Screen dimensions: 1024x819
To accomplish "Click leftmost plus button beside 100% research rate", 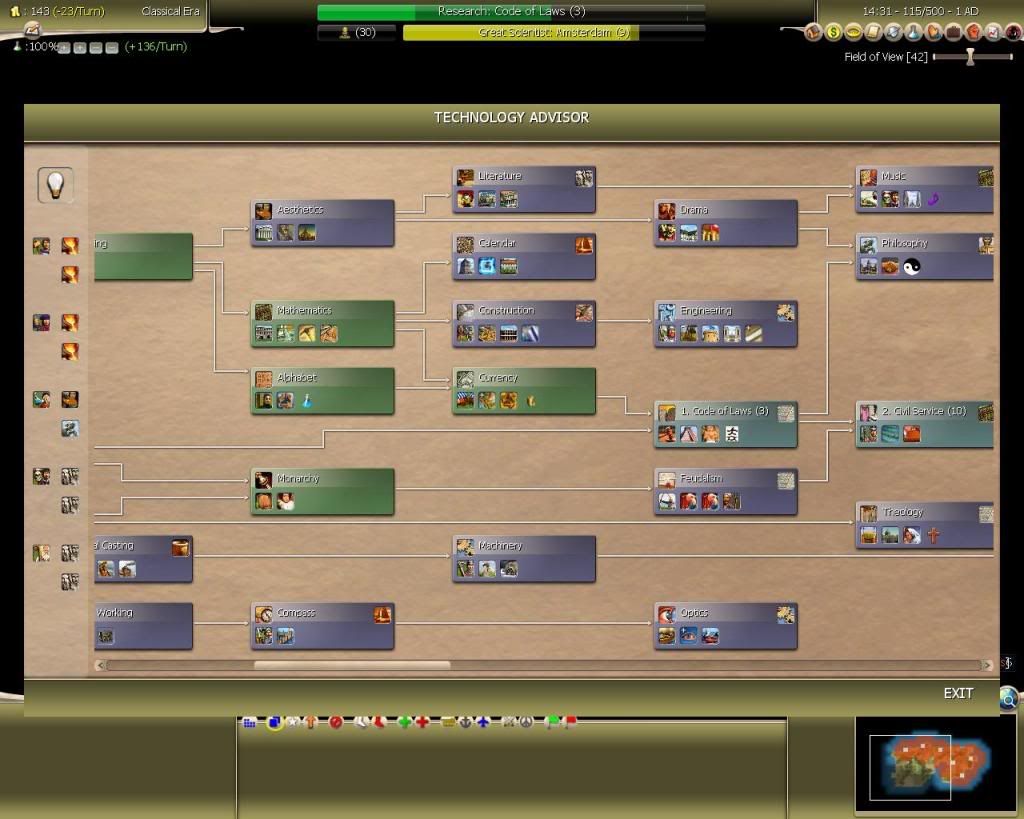I will coord(64,48).
